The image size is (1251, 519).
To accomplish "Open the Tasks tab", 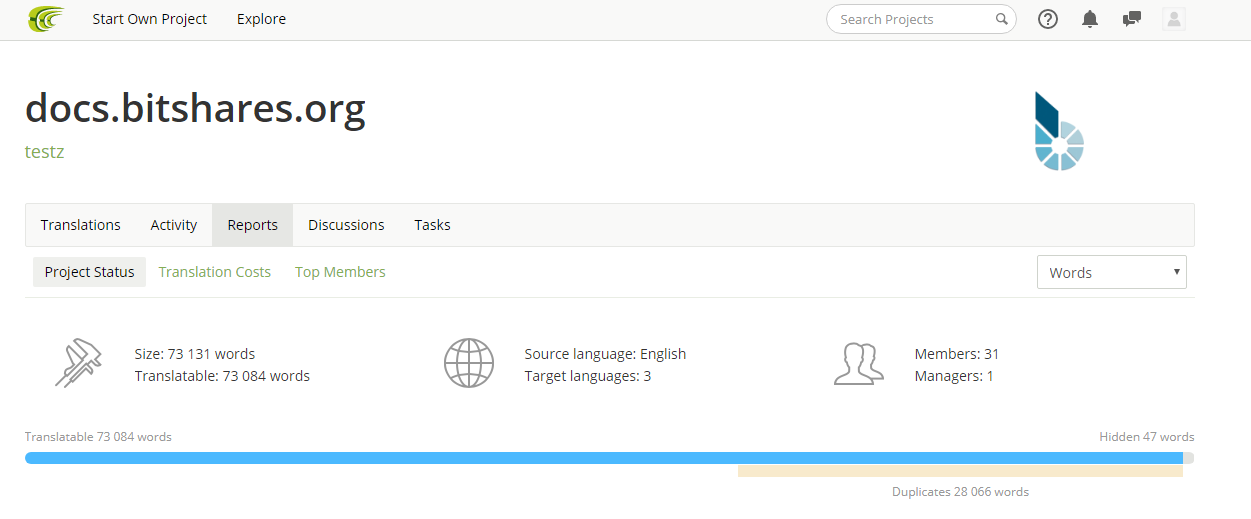I will click(x=432, y=225).
